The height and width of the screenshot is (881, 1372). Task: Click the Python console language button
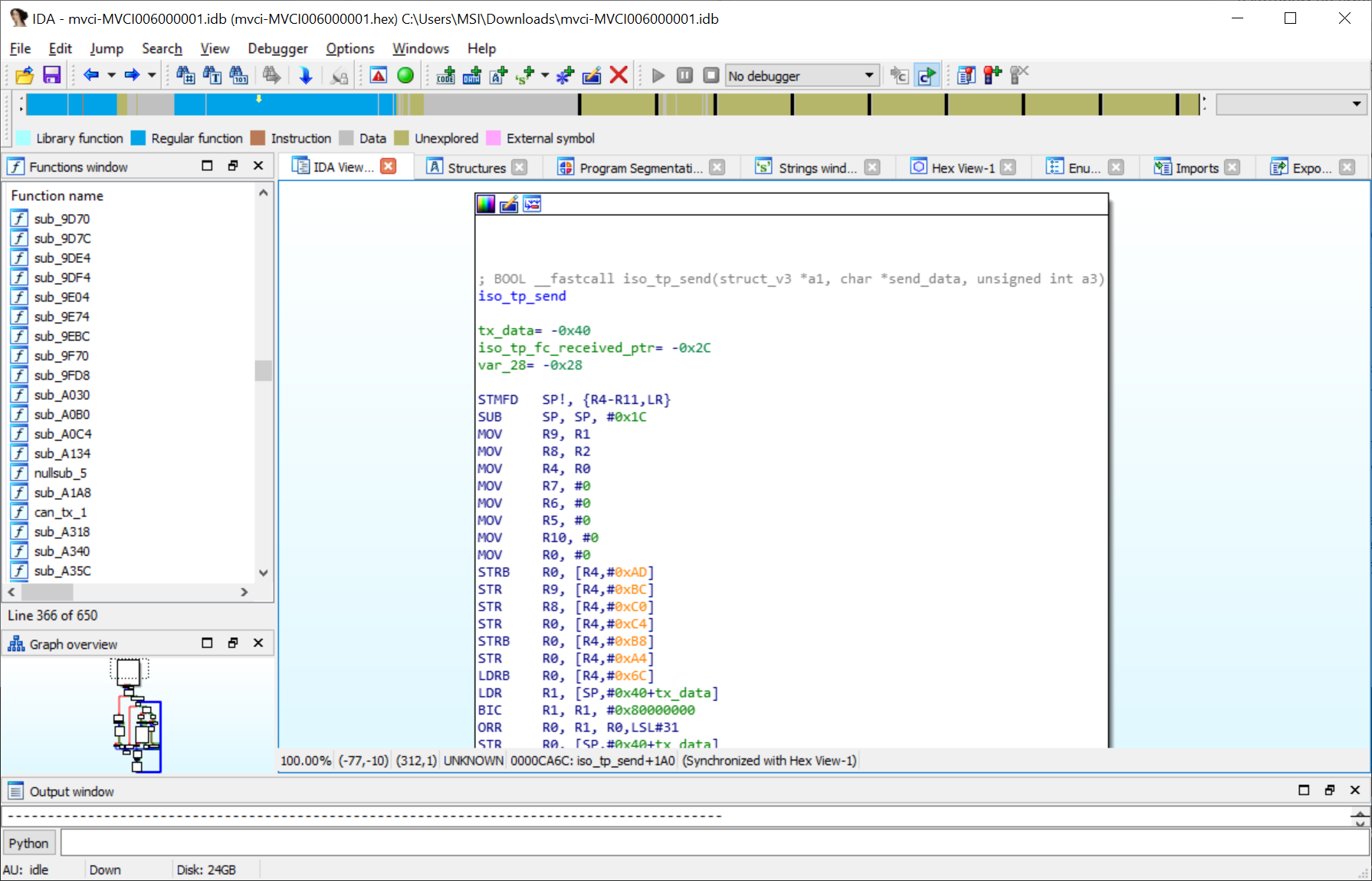pos(28,843)
